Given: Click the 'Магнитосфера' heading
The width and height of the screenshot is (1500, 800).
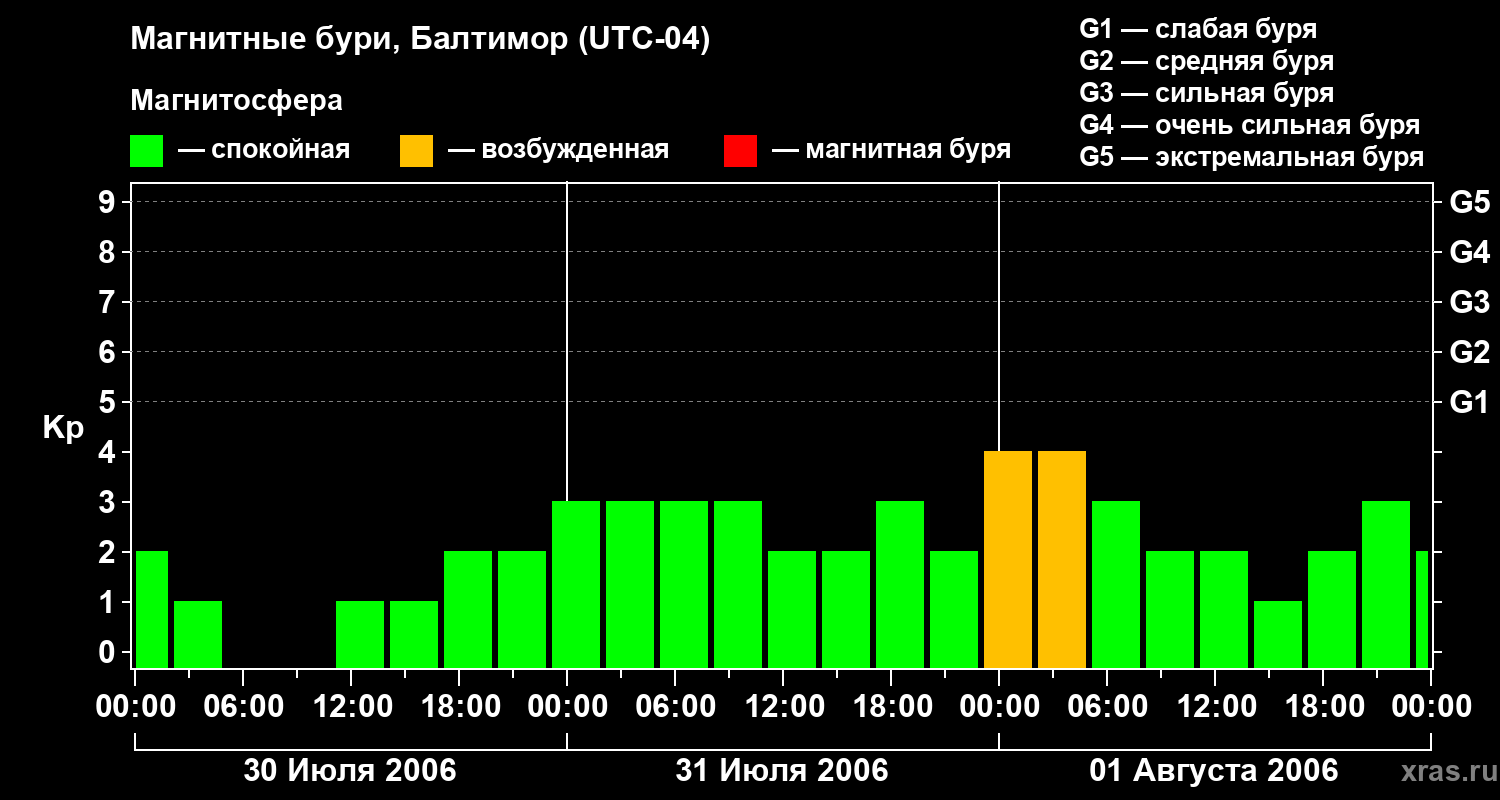Looking at the screenshot, I should point(237,101).
